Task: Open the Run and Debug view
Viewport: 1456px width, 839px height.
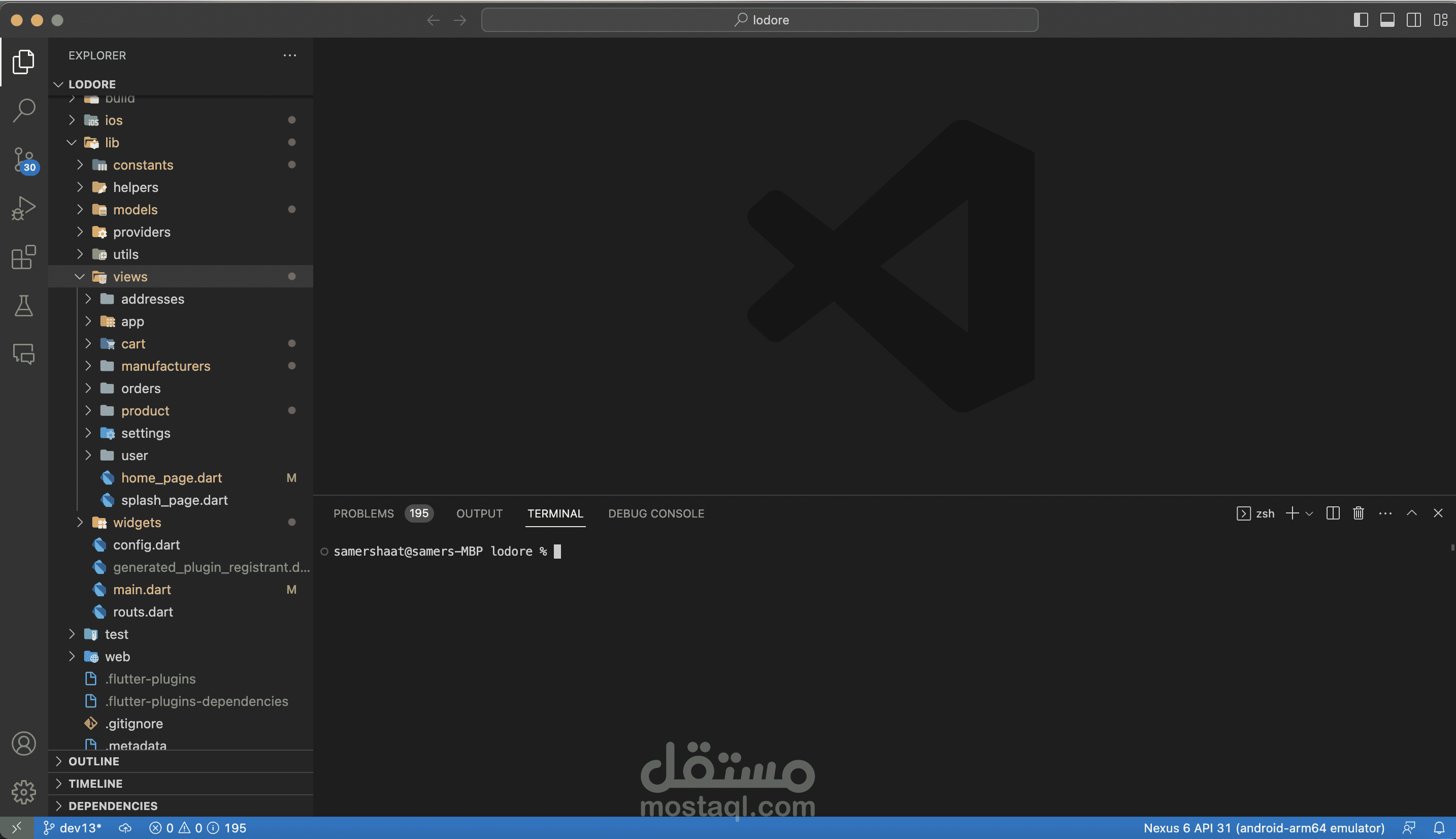Action: point(24,208)
